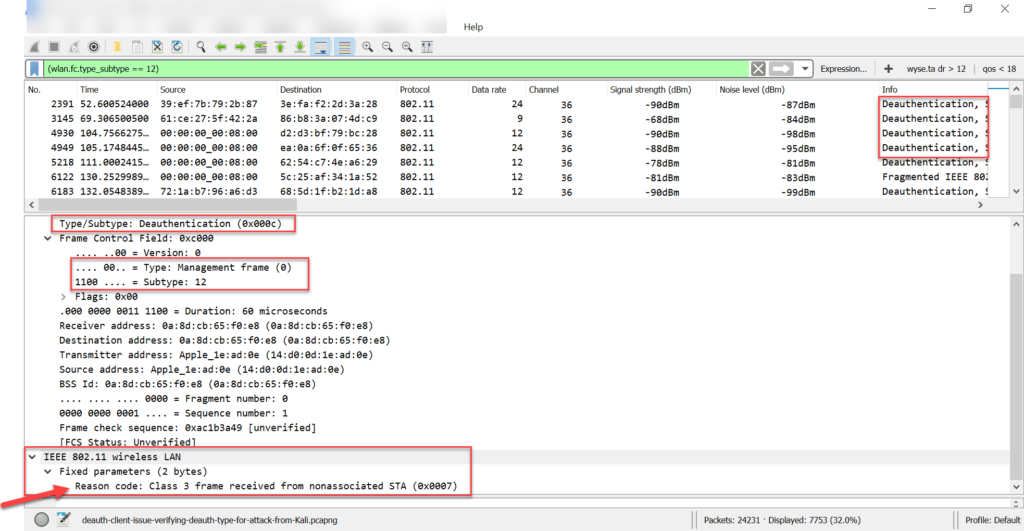Screen dimensions: 1024x531
Task: Open the display filter history dropdown
Action: coord(805,69)
